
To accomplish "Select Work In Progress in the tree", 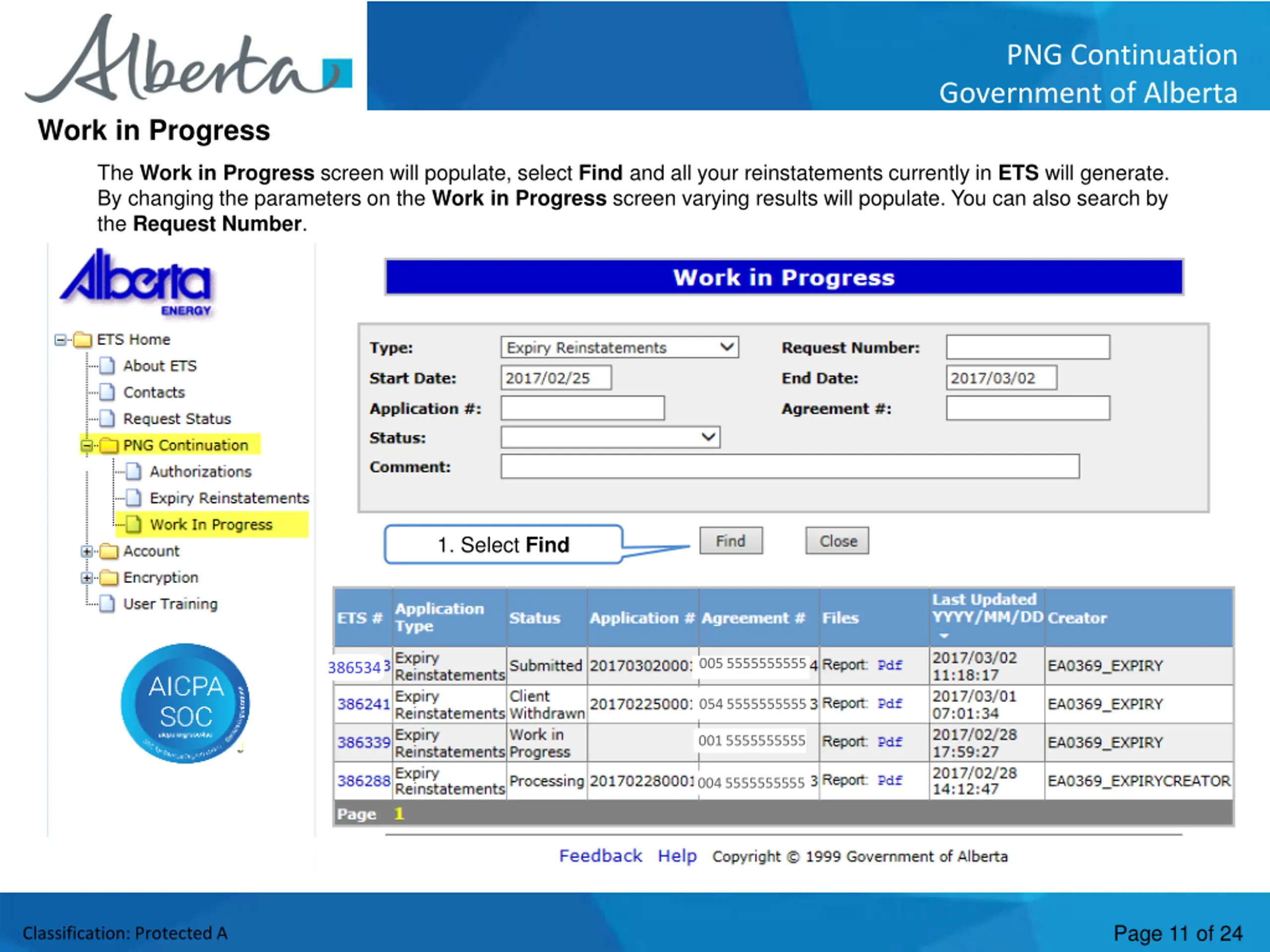I will click(211, 525).
